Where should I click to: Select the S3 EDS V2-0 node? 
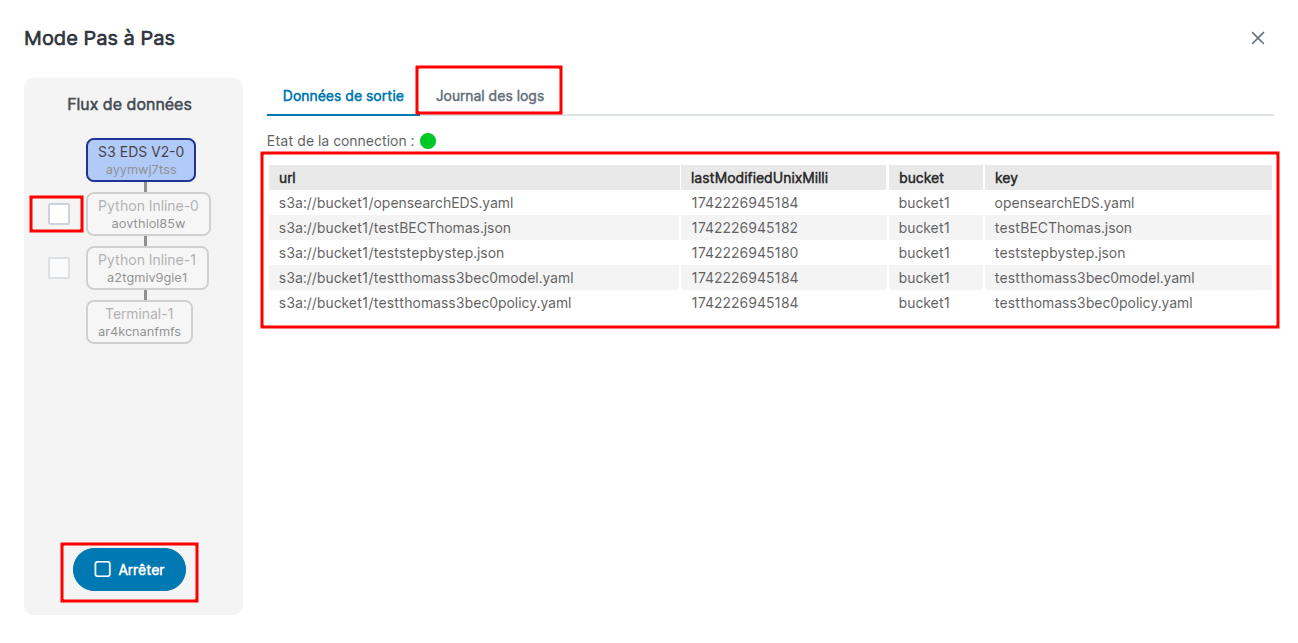click(141, 160)
